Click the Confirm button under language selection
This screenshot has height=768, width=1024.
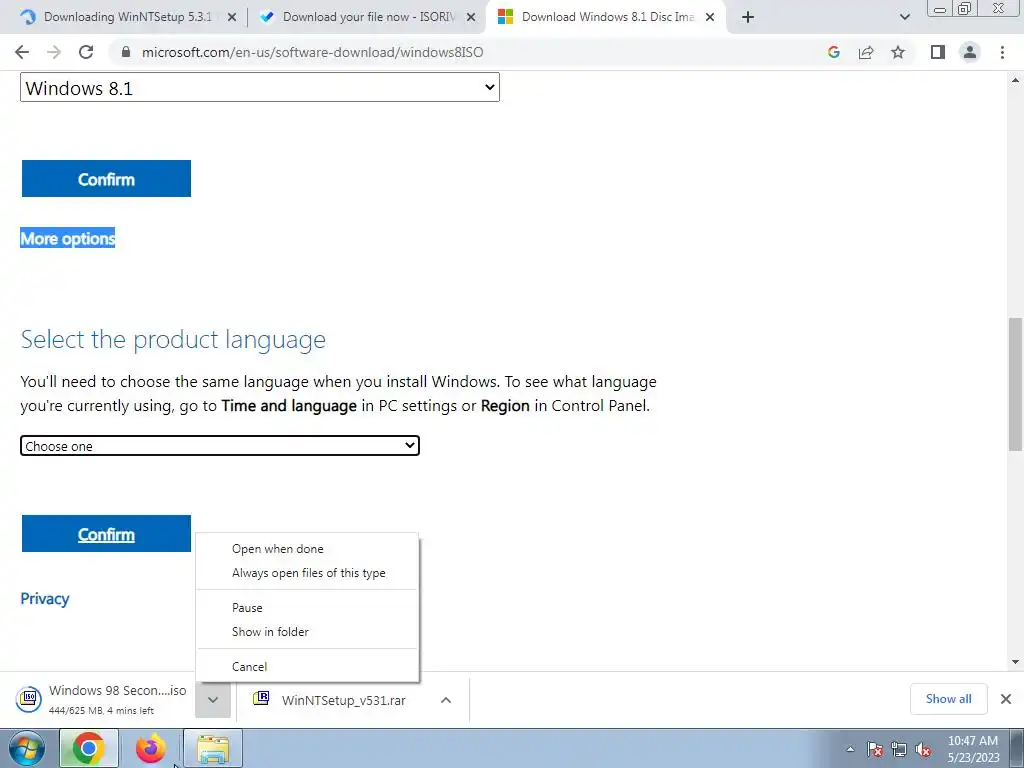pos(106,534)
